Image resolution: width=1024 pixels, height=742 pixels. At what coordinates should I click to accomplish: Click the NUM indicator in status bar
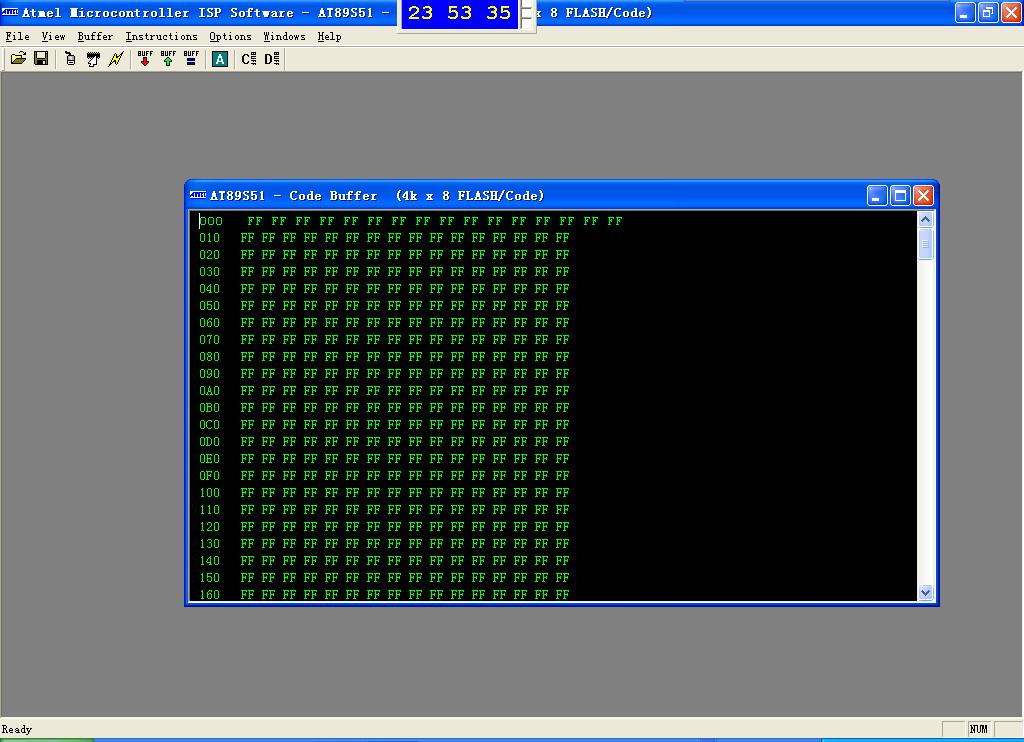[x=978, y=729]
